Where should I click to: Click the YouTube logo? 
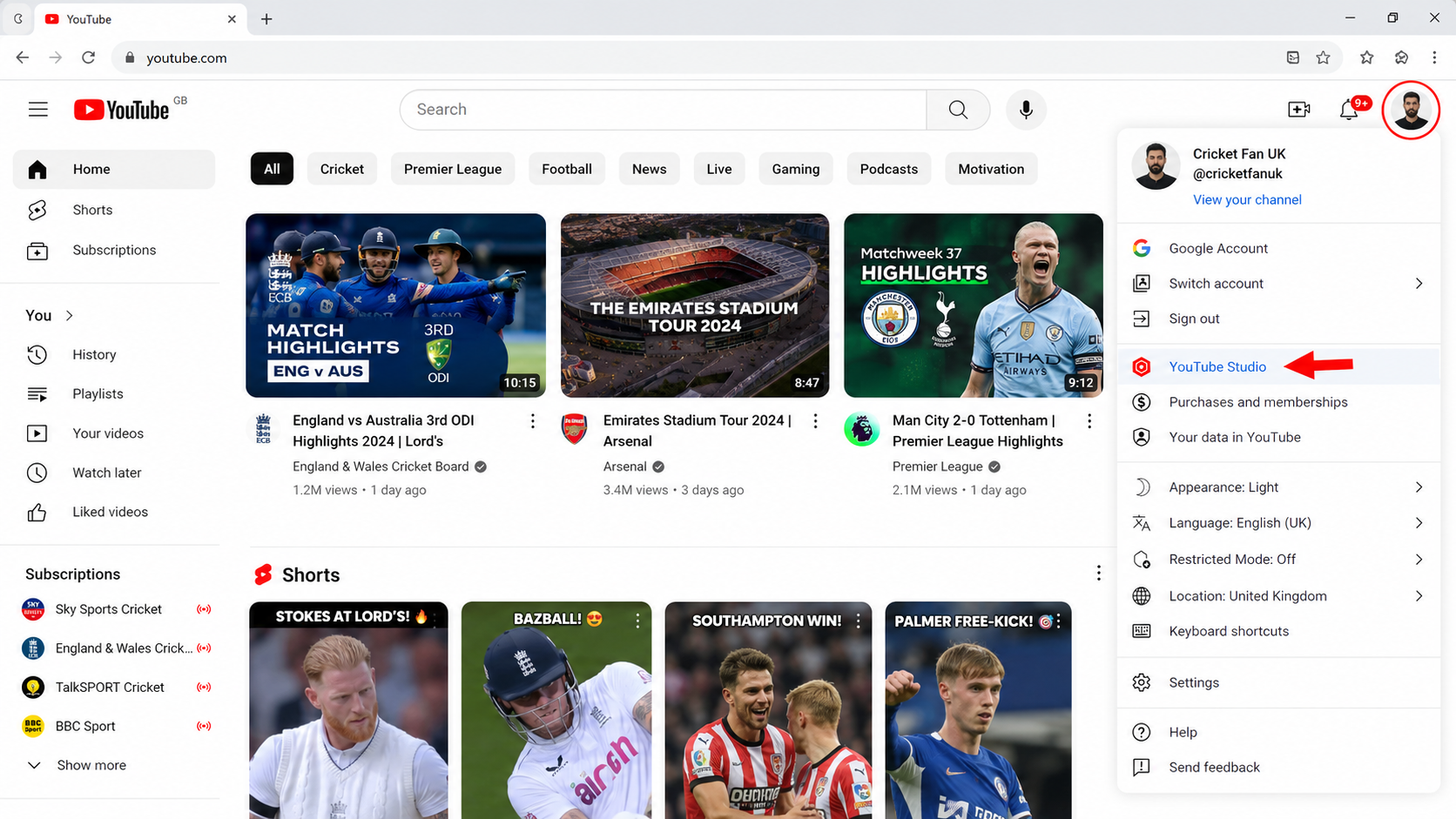[x=122, y=110]
